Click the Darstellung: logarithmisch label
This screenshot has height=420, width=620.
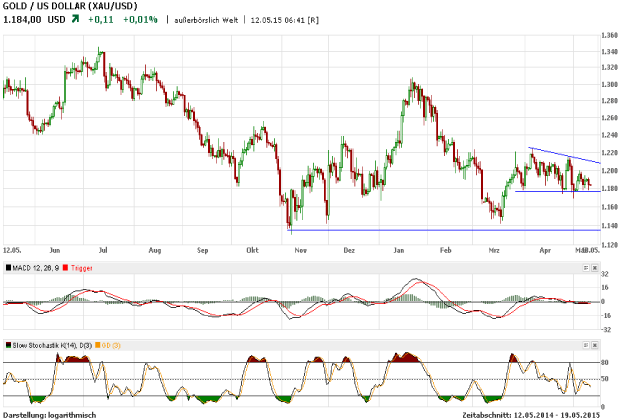50,414
